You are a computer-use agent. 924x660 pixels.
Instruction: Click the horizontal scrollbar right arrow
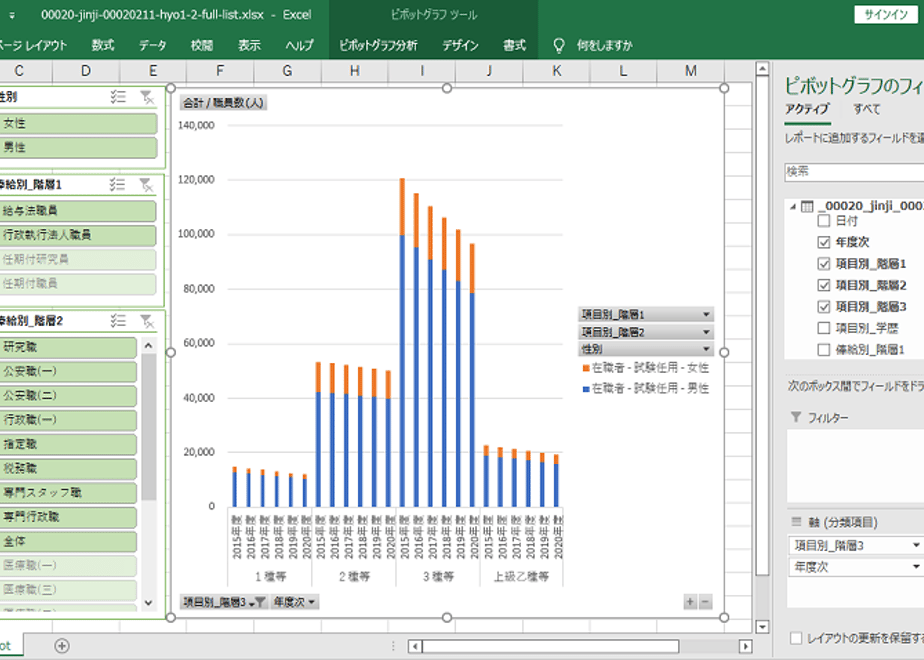[745, 646]
